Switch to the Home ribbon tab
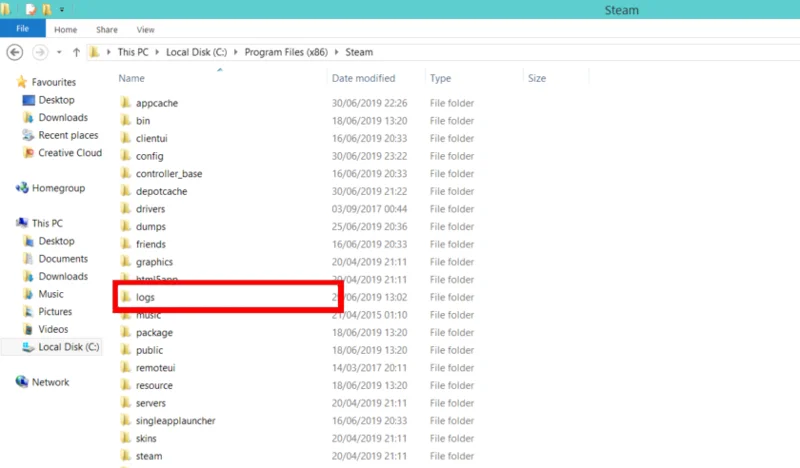The image size is (800, 468). (65, 30)
